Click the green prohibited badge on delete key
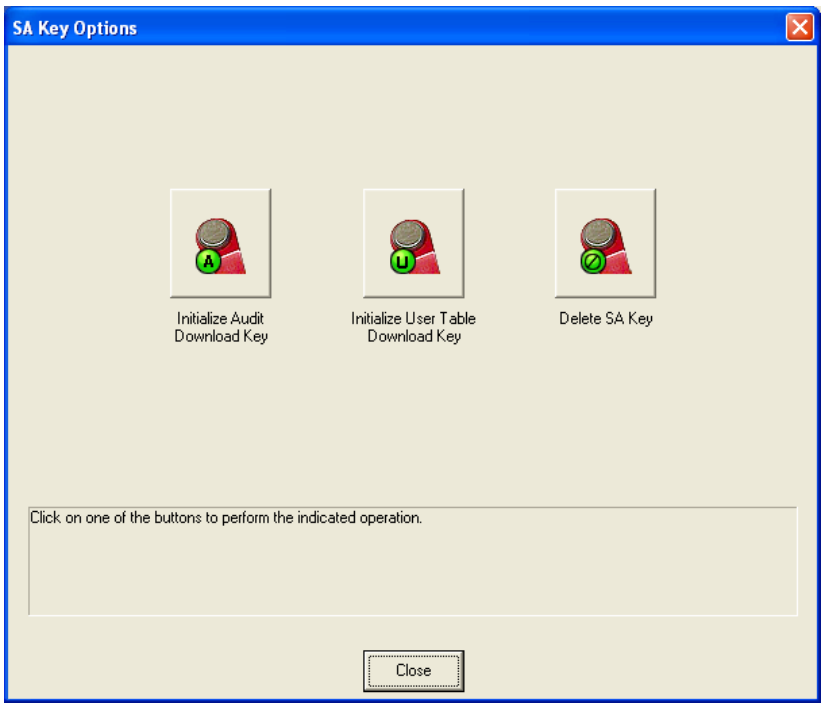This screenshot has height=710, width=828. [x=592, y=263]
